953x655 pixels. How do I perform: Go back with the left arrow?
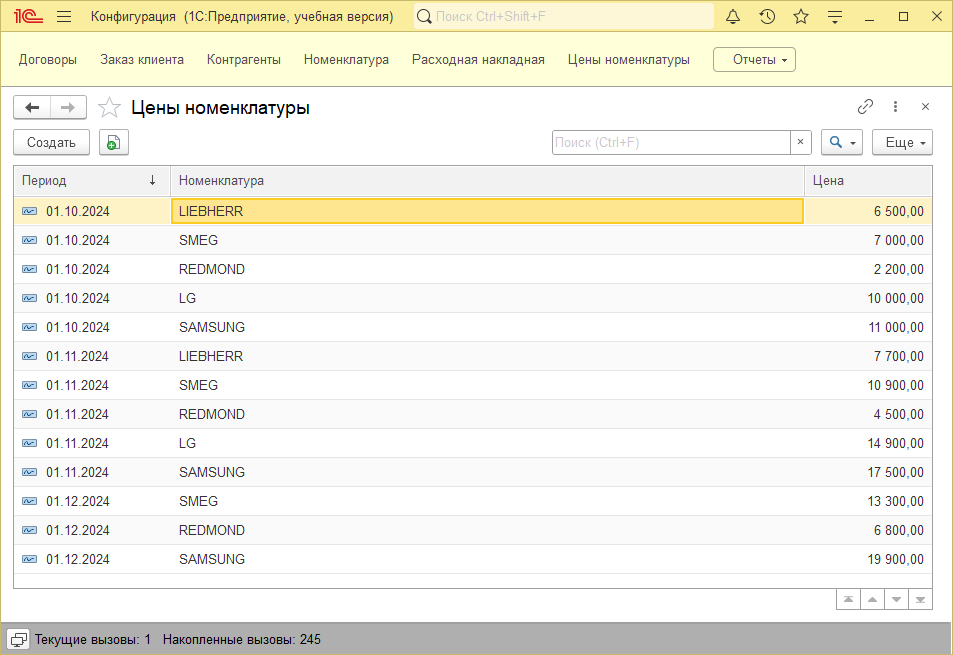coord(32,108)
